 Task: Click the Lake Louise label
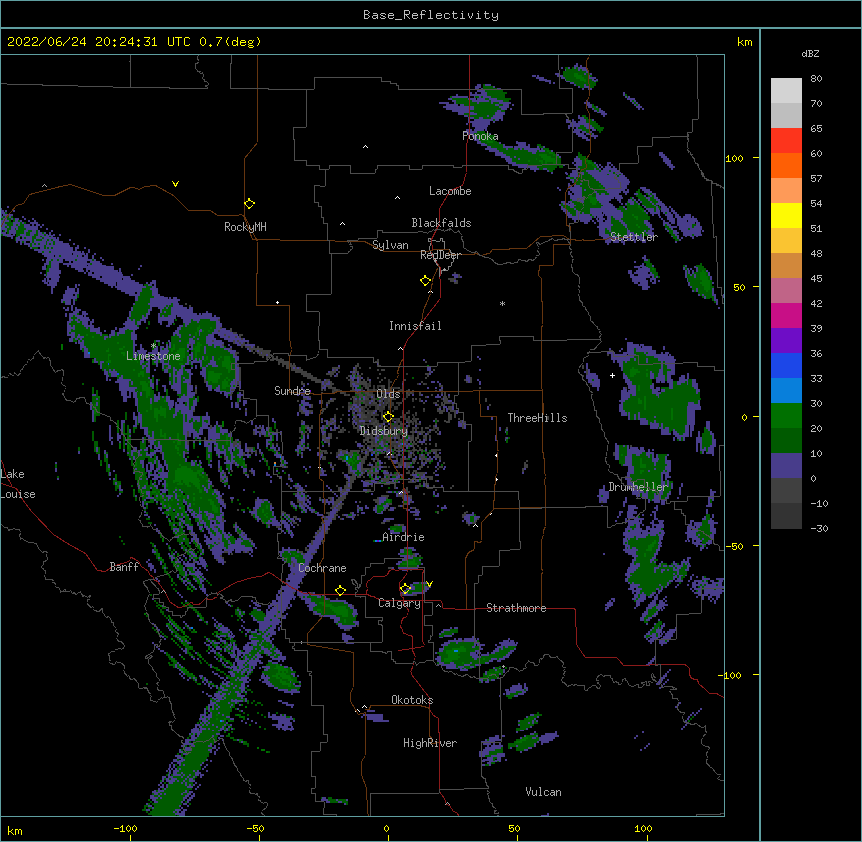point(18,484)
